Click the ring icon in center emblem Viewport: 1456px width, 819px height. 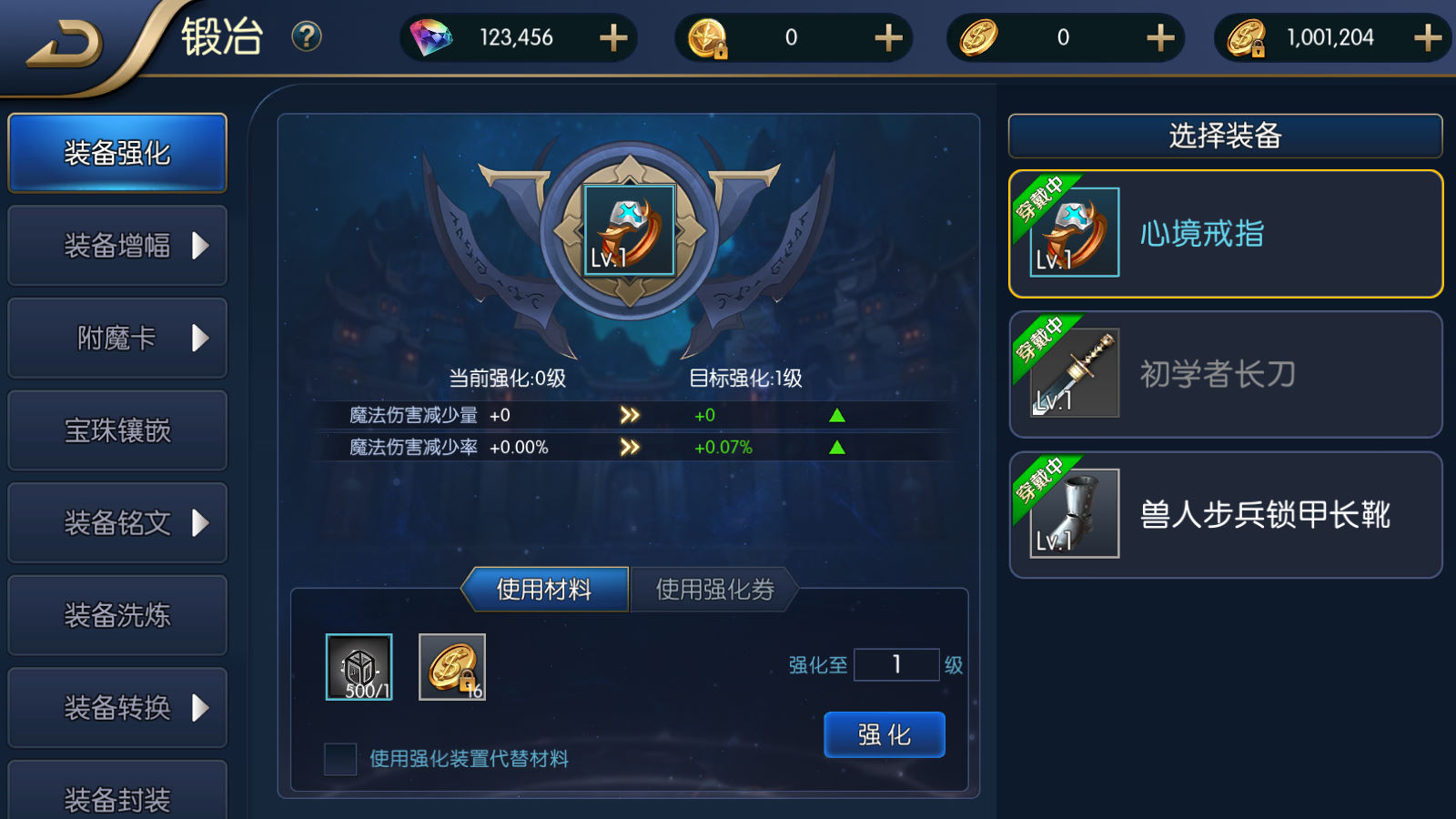[629, 230]
